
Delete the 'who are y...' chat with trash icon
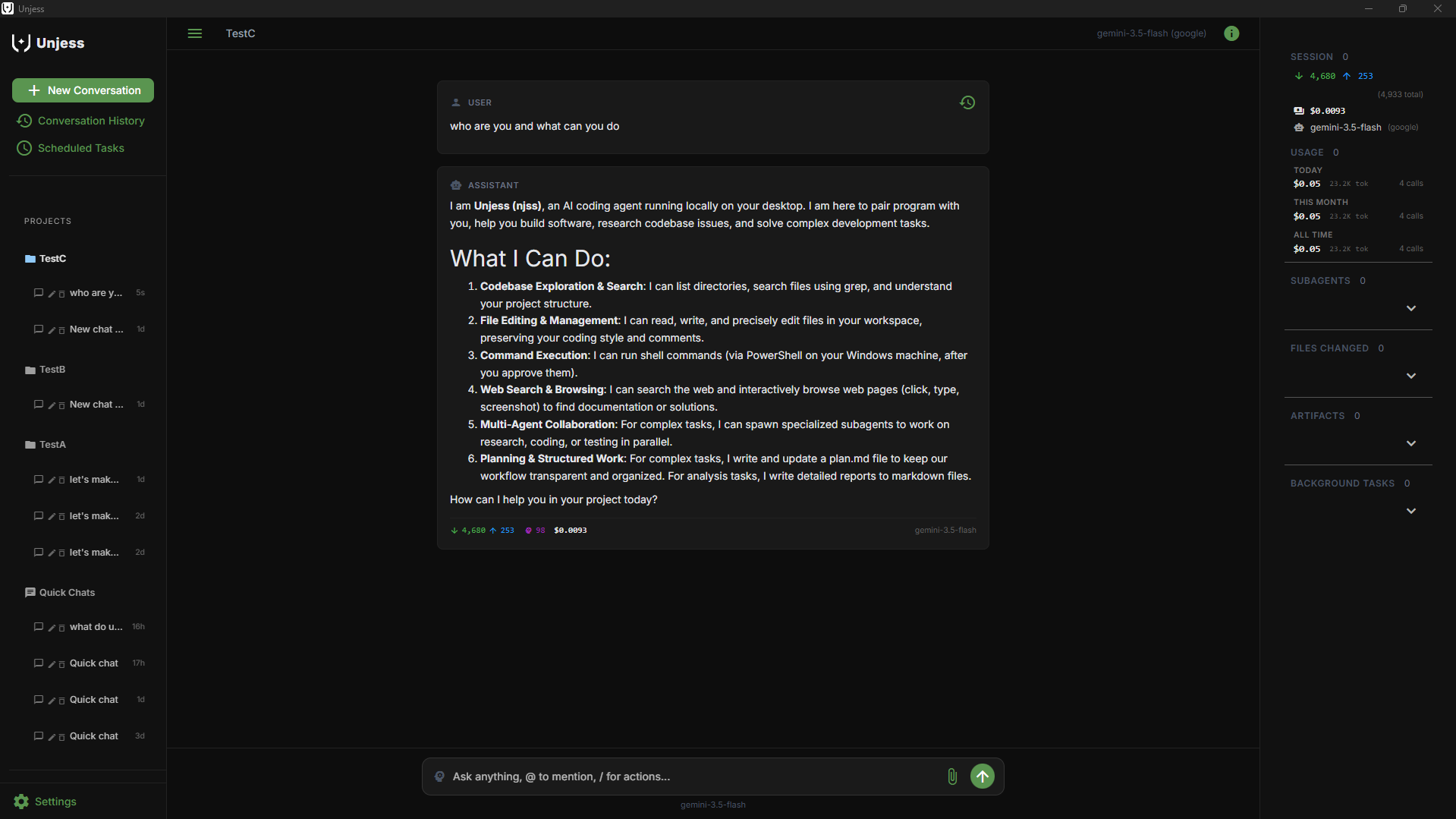click(x=61, y=294)
